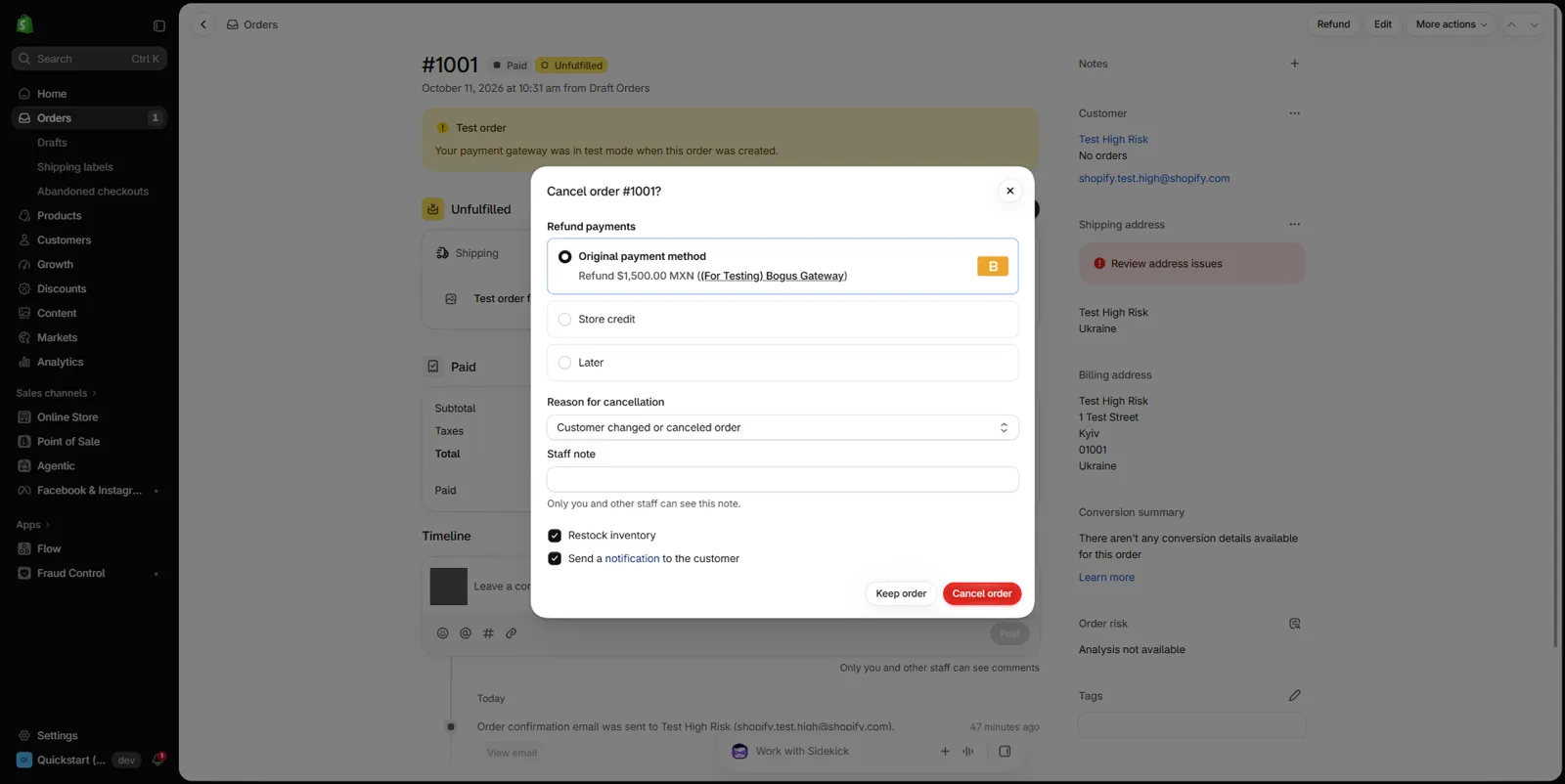Click the Refund button in the header
Screen dimensions: 1565x784
tap(1333, 24)
